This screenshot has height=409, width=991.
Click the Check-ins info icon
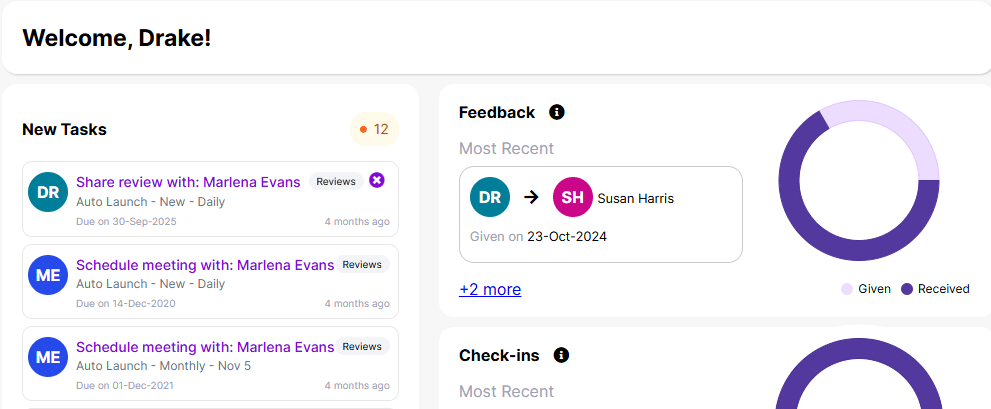click(561, 355)
